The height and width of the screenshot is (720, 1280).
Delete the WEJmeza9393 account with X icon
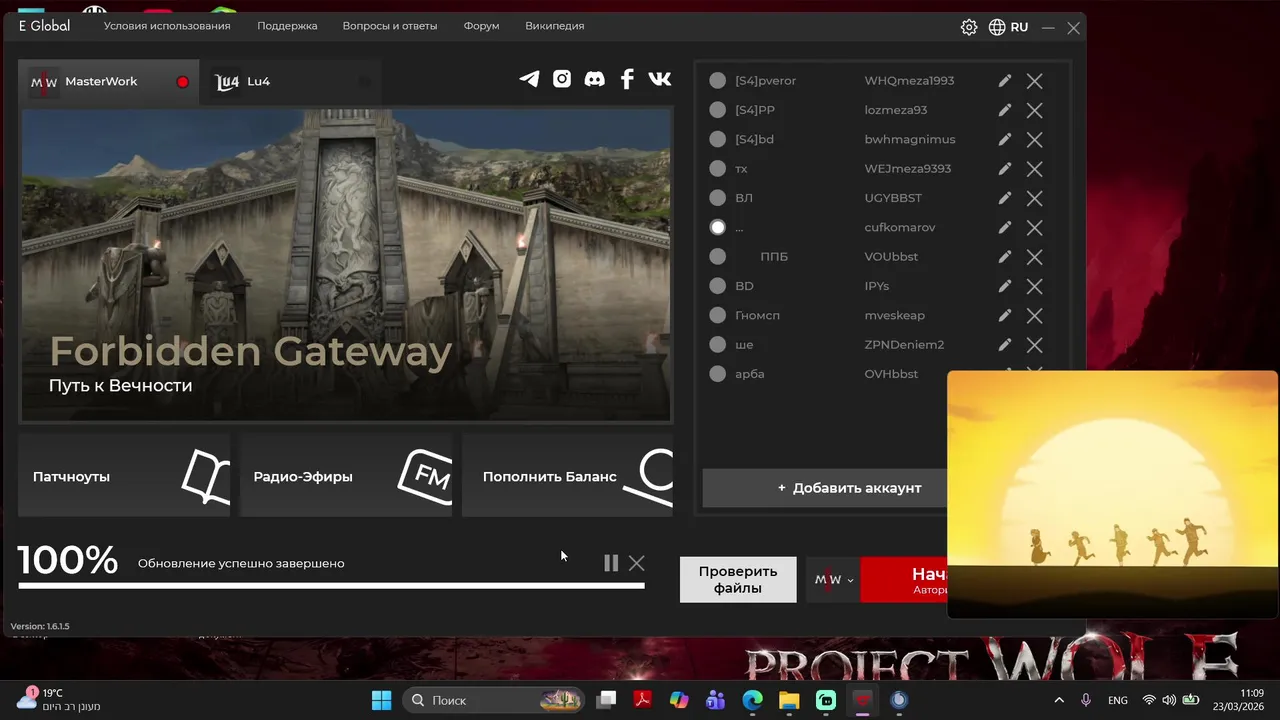[1035, 169]
